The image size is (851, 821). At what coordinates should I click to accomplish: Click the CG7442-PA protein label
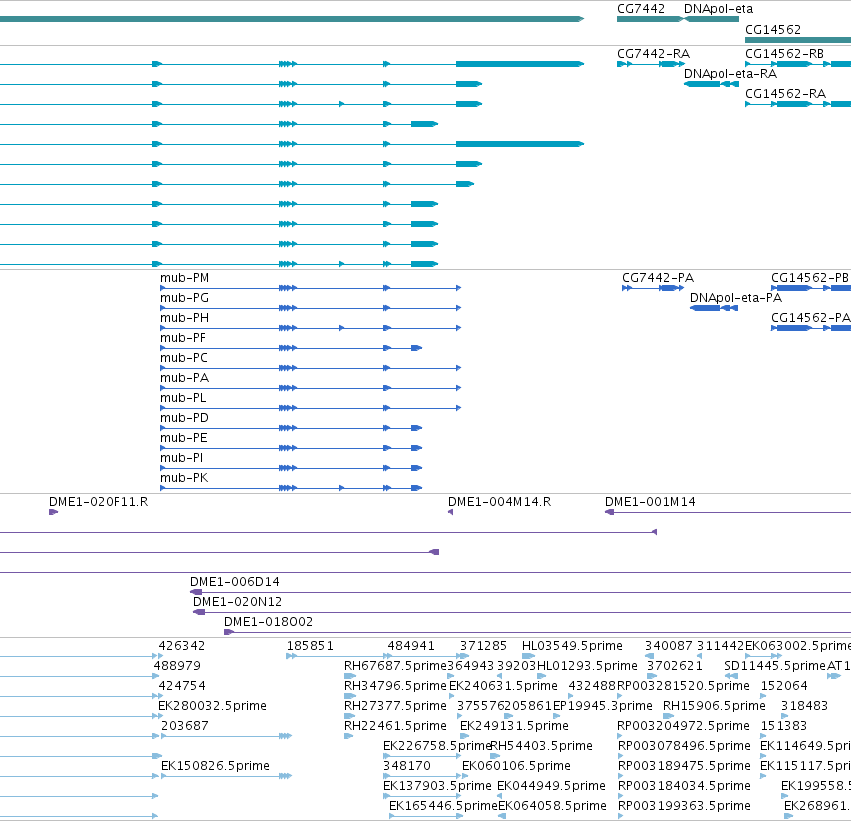tap(658, 278)
